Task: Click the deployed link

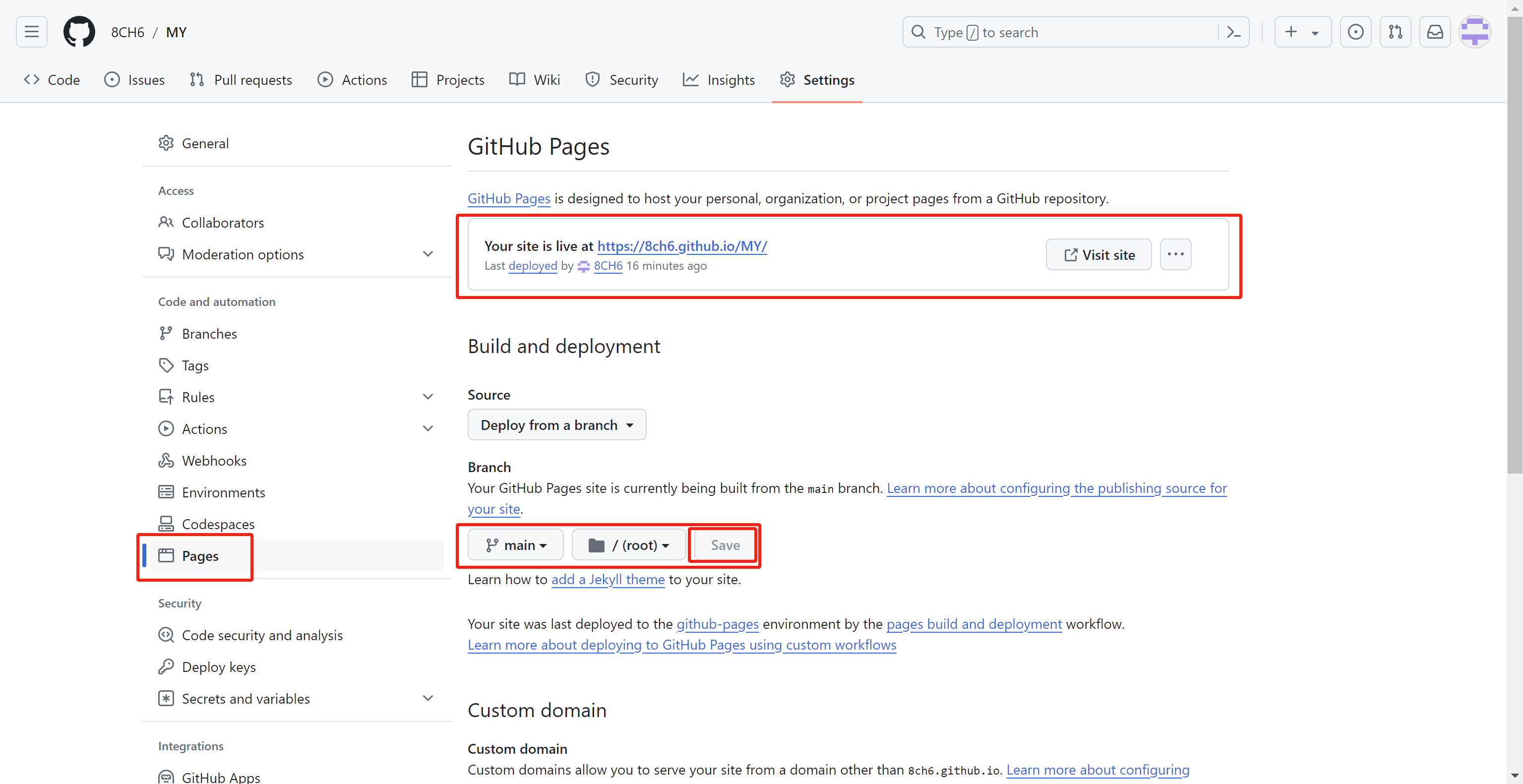Action: pyautogui.click(x=533, y=266)
